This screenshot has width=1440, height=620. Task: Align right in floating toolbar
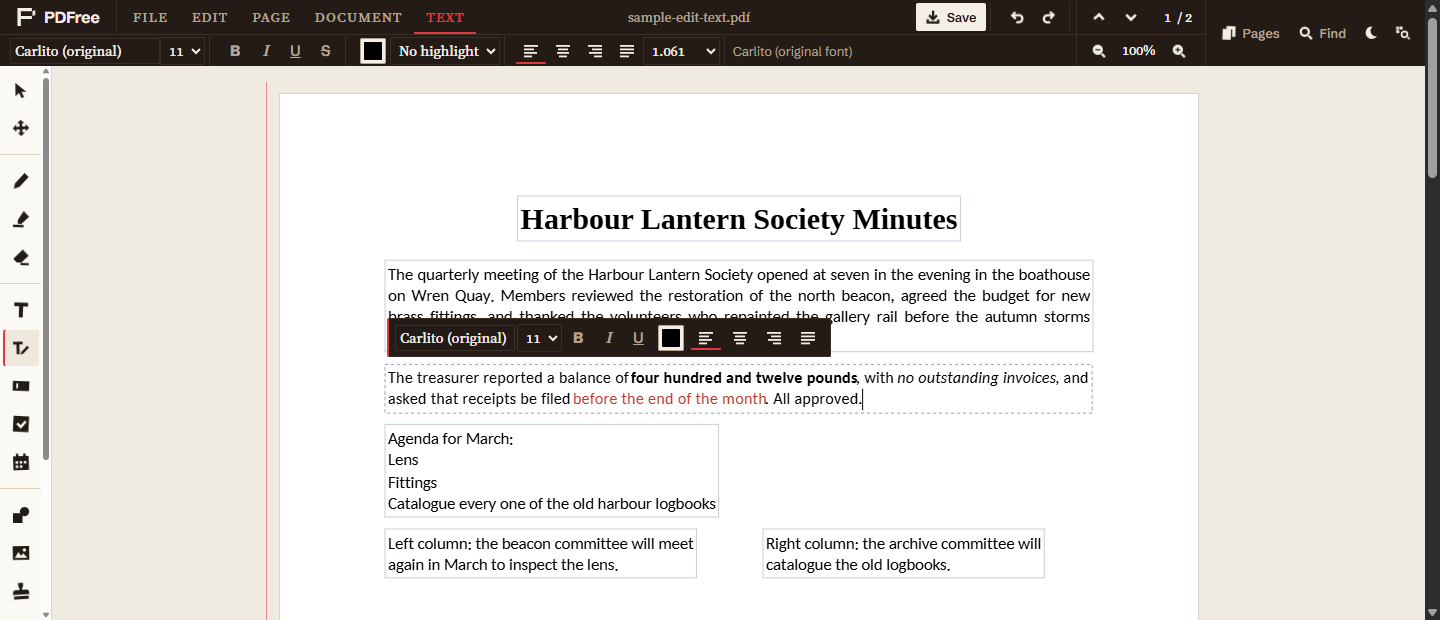pyautogui.click(x=774, y=338)
